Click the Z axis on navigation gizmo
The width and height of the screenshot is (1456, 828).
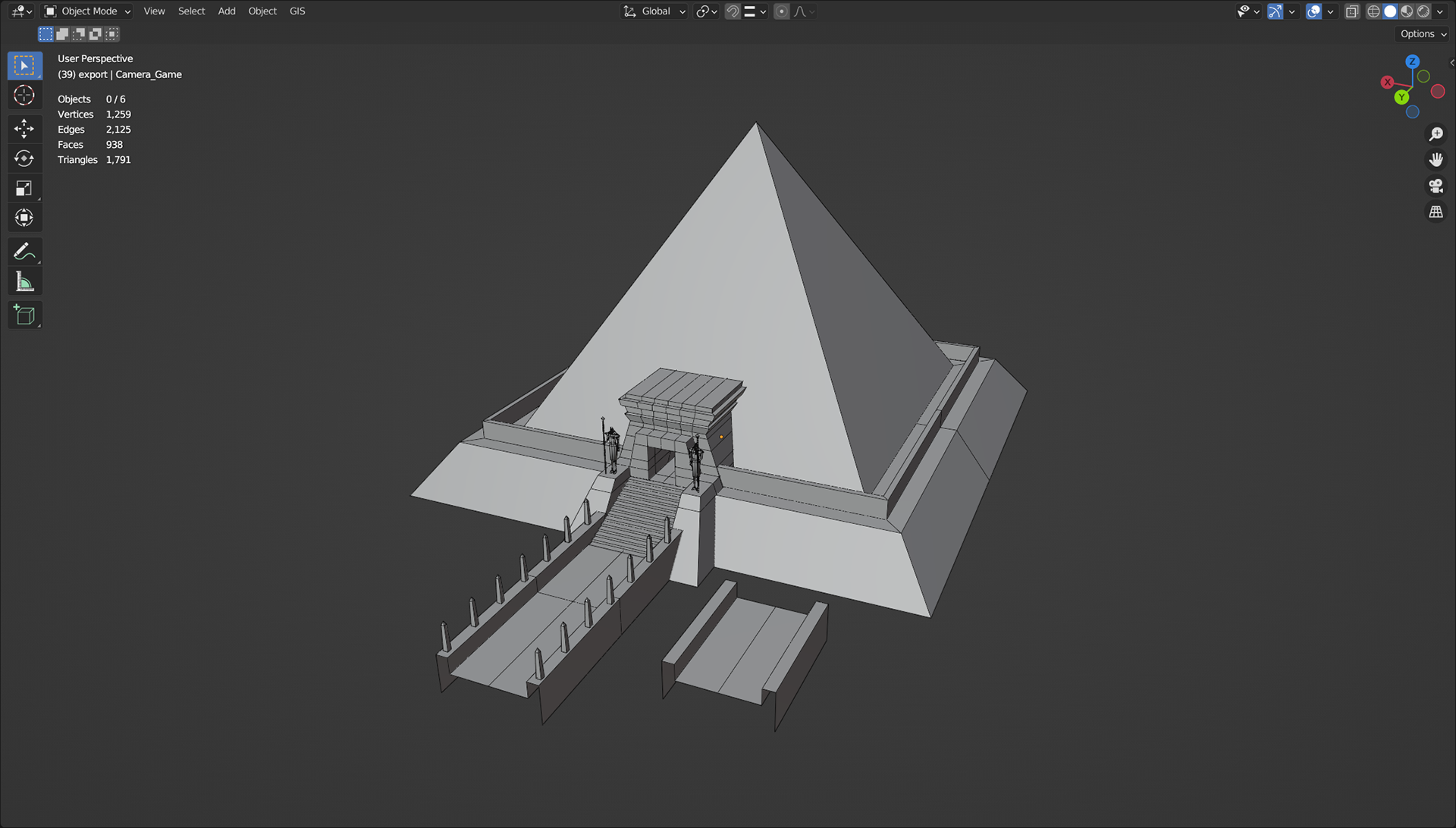[1412, 61]
